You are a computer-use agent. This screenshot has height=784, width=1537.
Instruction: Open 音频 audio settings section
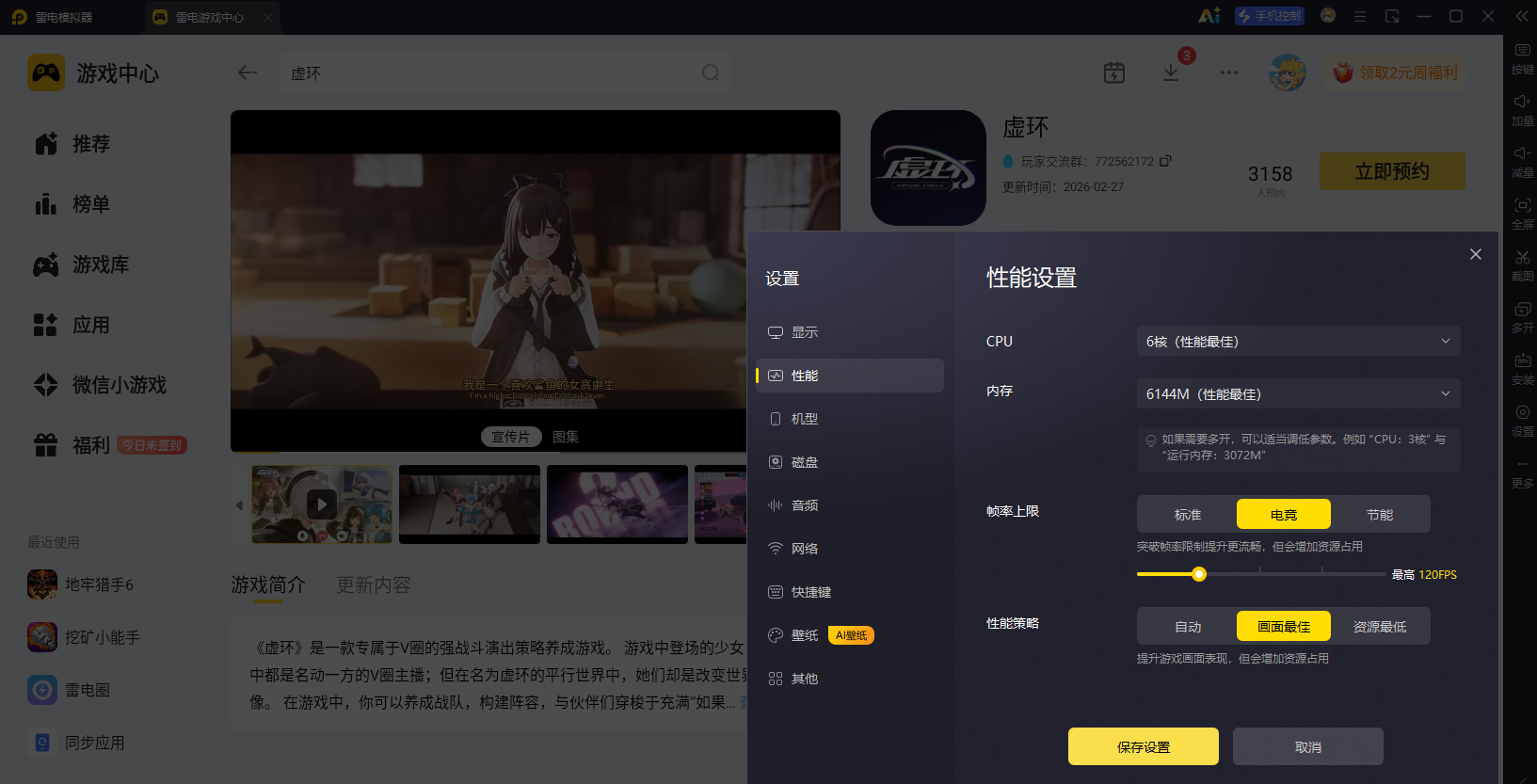pos(850,505)
